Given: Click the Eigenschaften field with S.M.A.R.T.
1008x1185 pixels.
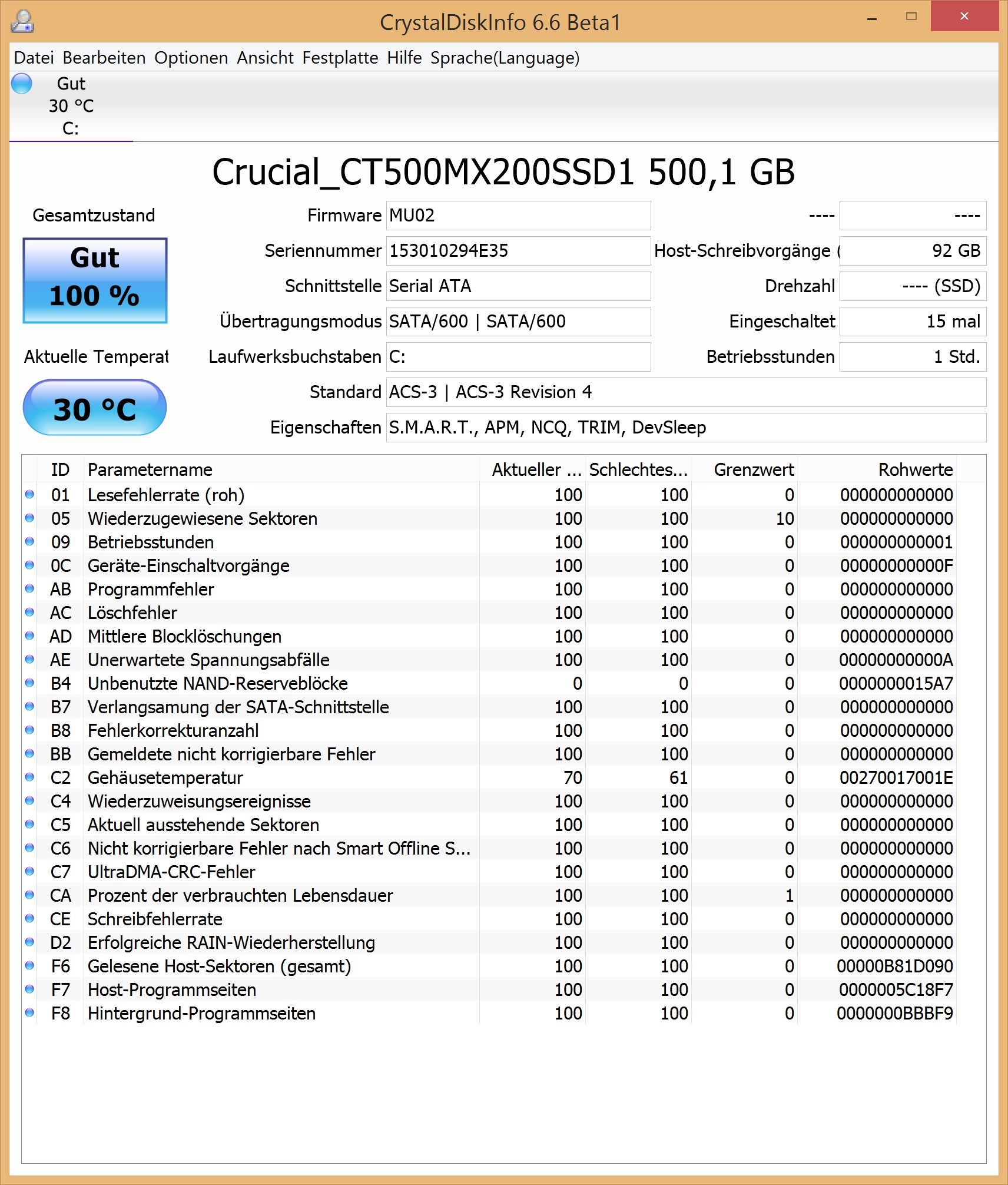Looking at the screenshot, I should 686,428.
